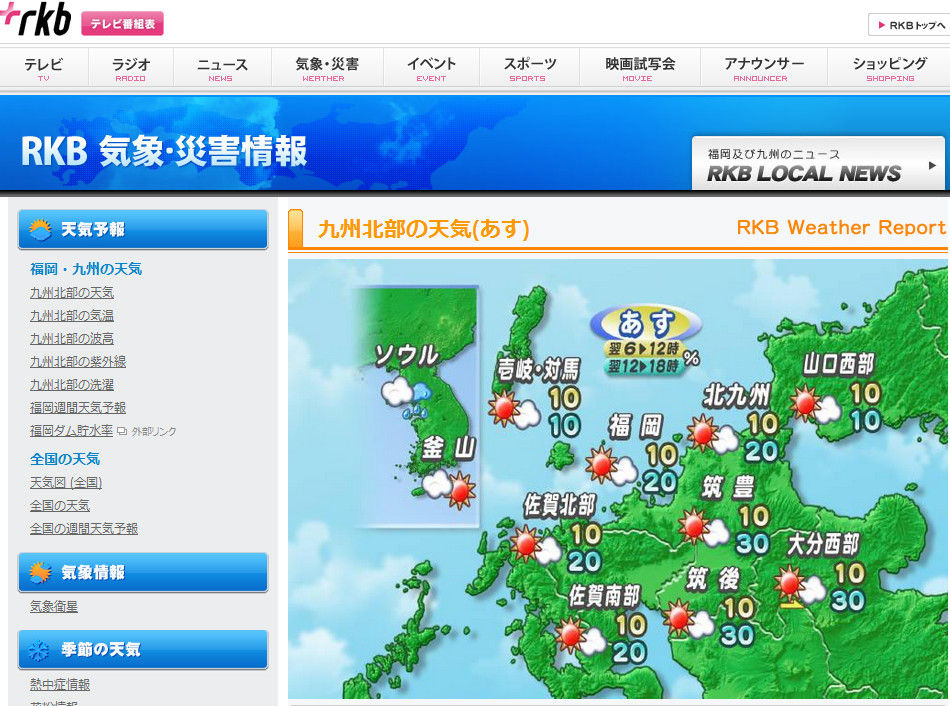Image resolution: width=950 pixels, height=706 pixels.
Task: Click the 季節の天気 section header
Action: pos(143,650)
